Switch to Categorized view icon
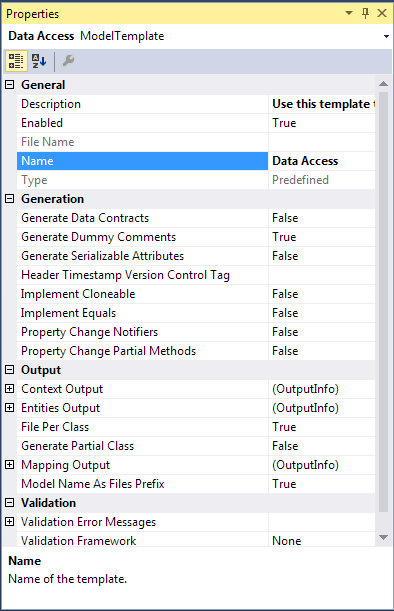Viewport: 394px width, 611px height. (x=16, y=61)
